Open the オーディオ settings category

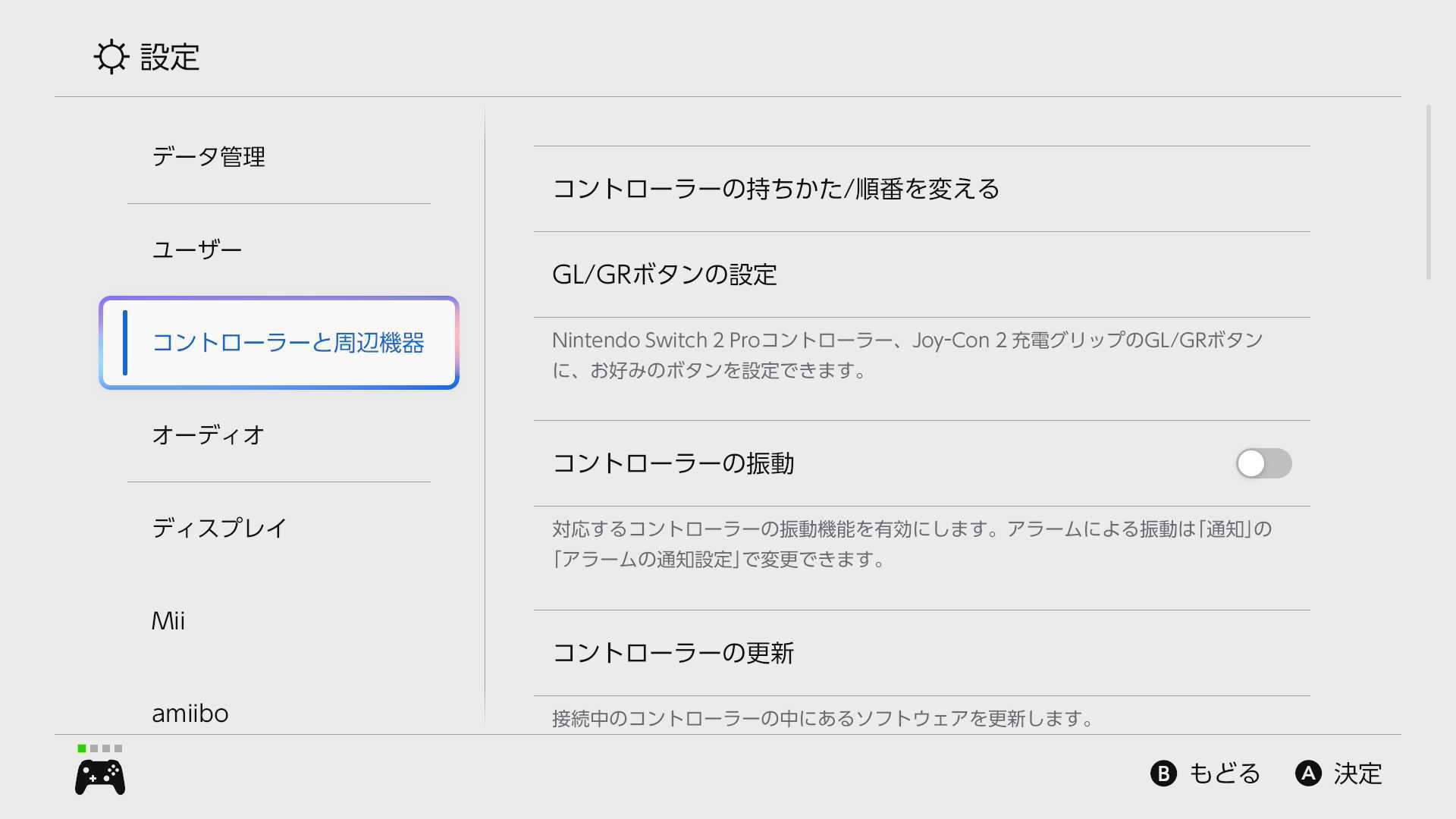click(209, 435)
